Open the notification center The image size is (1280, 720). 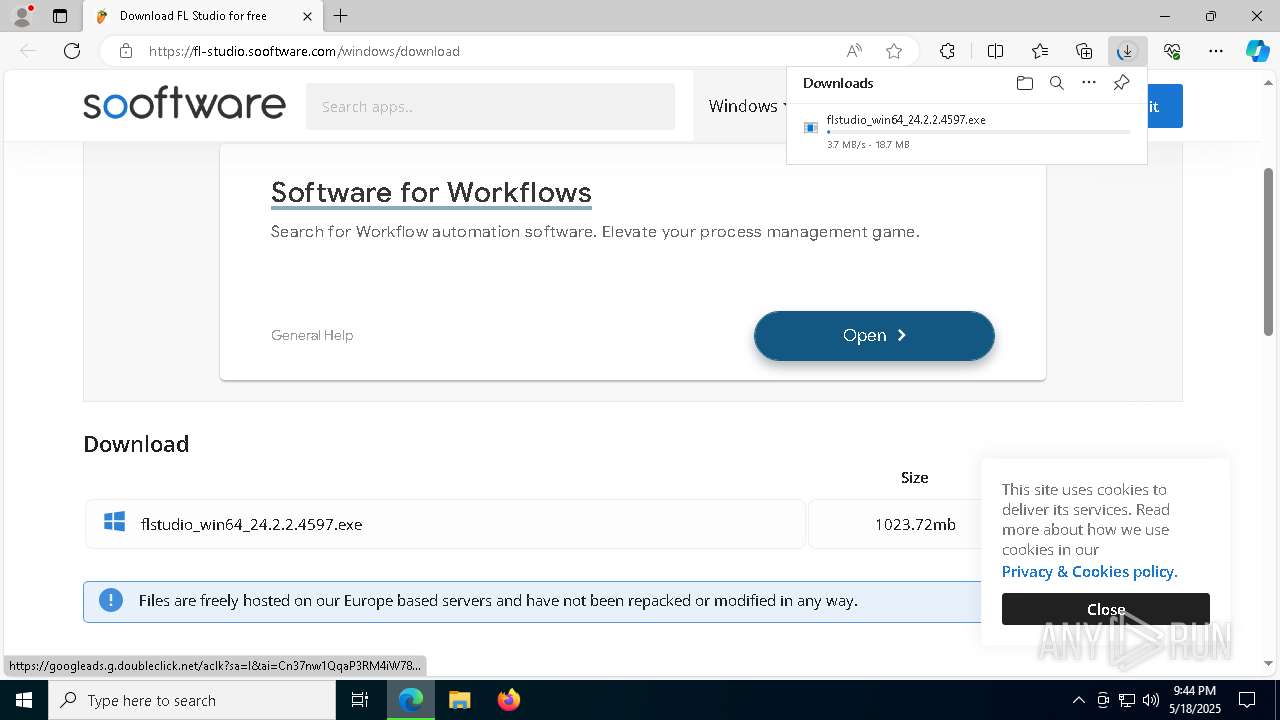tap(1247, 700)
